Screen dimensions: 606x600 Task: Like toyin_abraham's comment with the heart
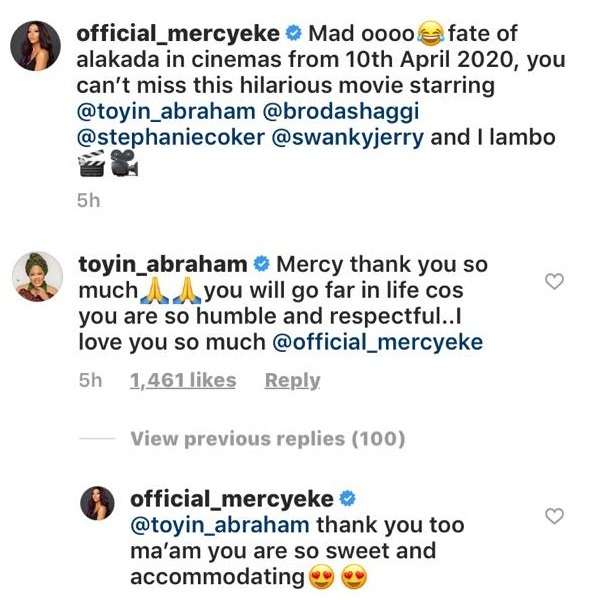[553, 283]
